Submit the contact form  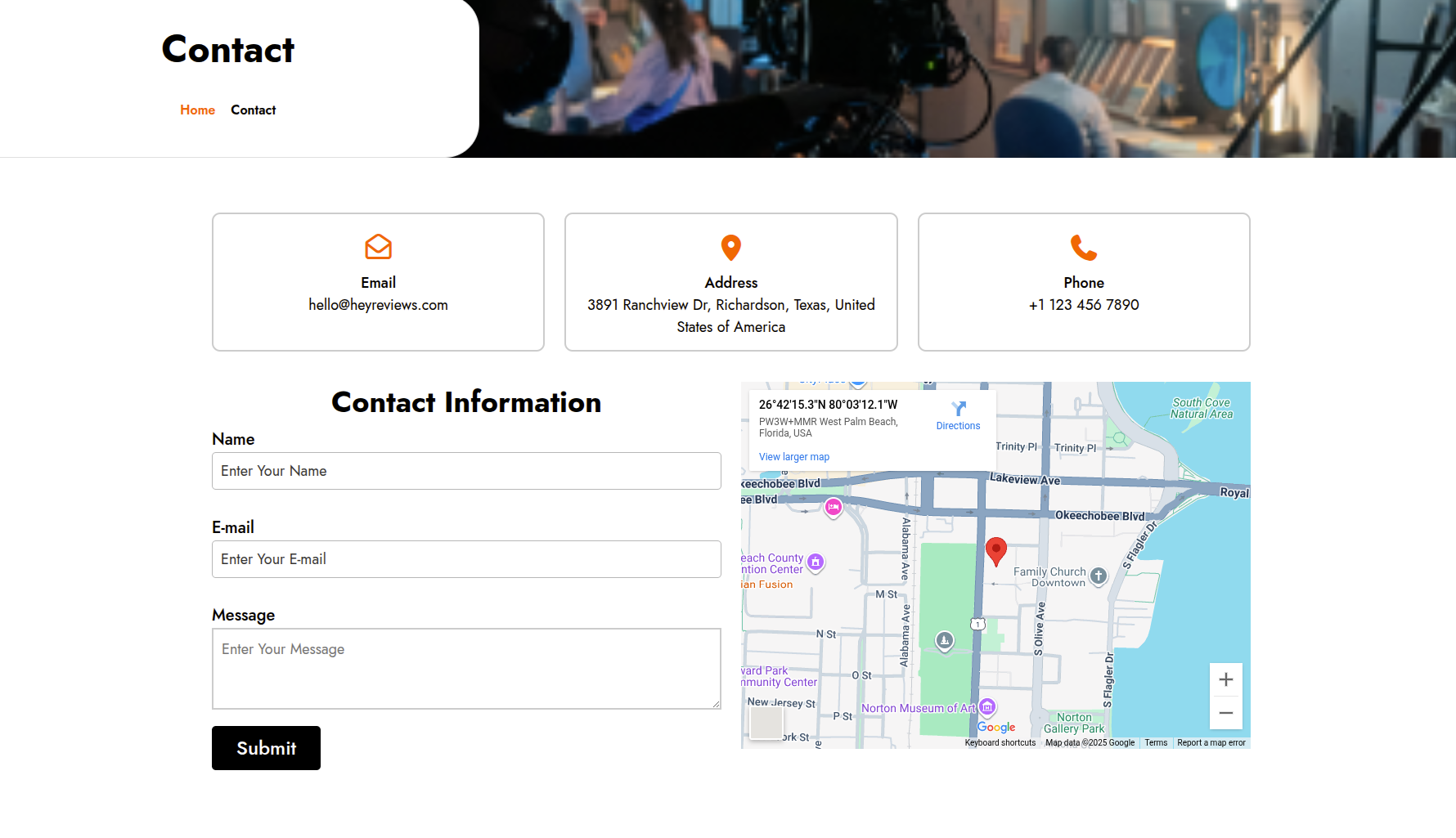tap(266, 748)
